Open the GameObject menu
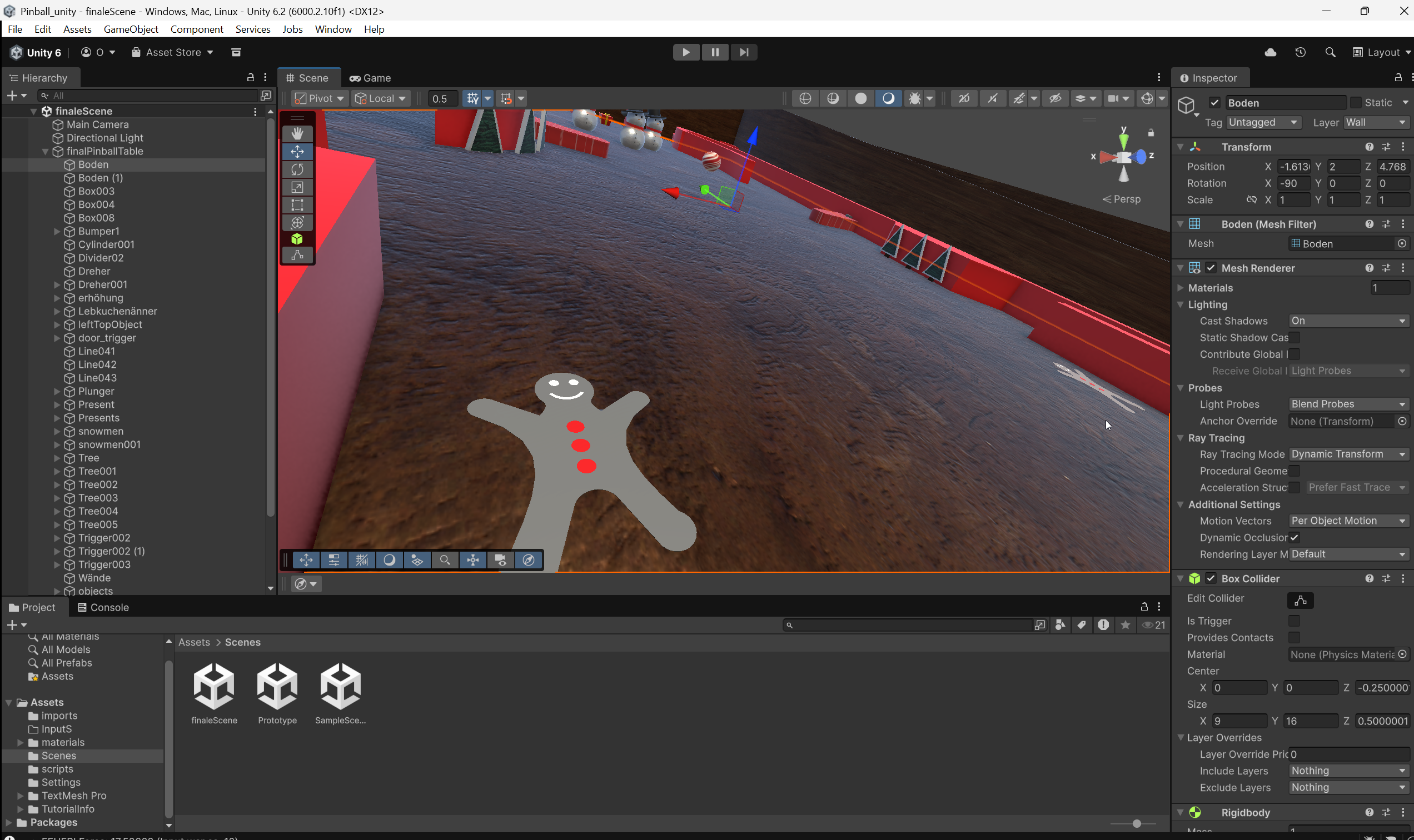This screenshot has height=840, width=1414. tap(131, 29)
